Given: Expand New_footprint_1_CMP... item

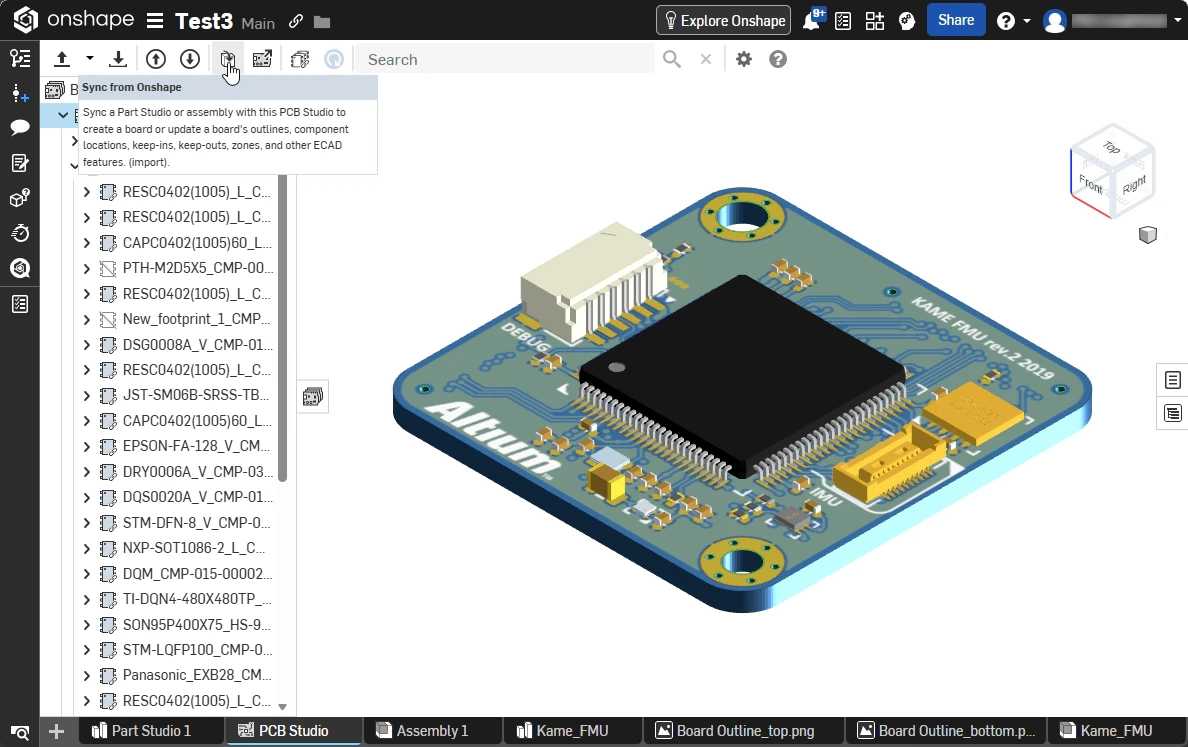Looking at the screenshot, I should [86, 319].
